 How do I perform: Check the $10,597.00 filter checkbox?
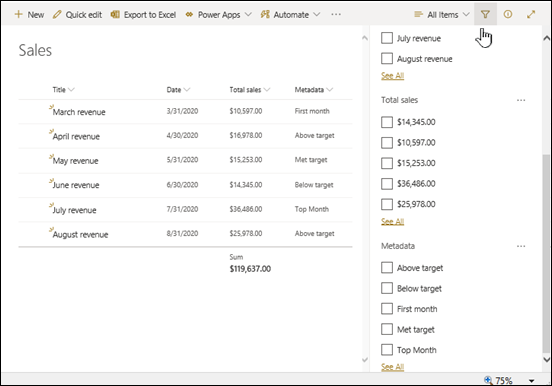coord(387,143)
